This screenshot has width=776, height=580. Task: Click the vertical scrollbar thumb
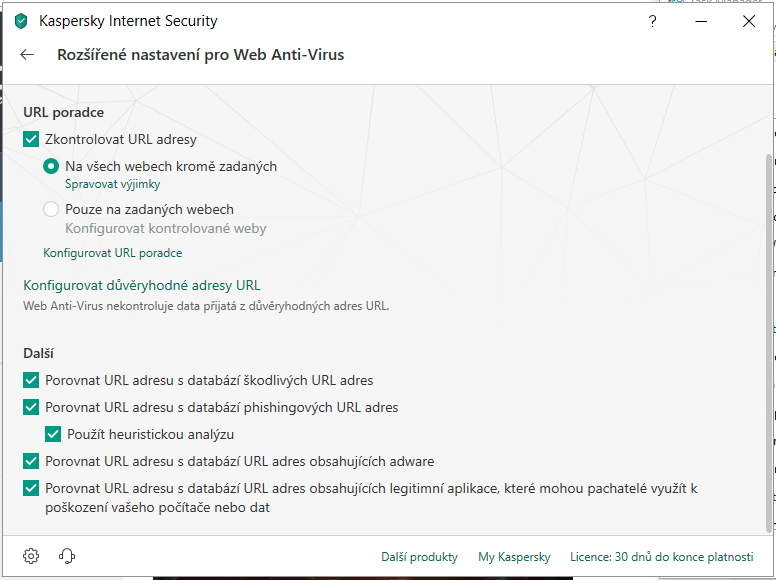tap(769, 342)
